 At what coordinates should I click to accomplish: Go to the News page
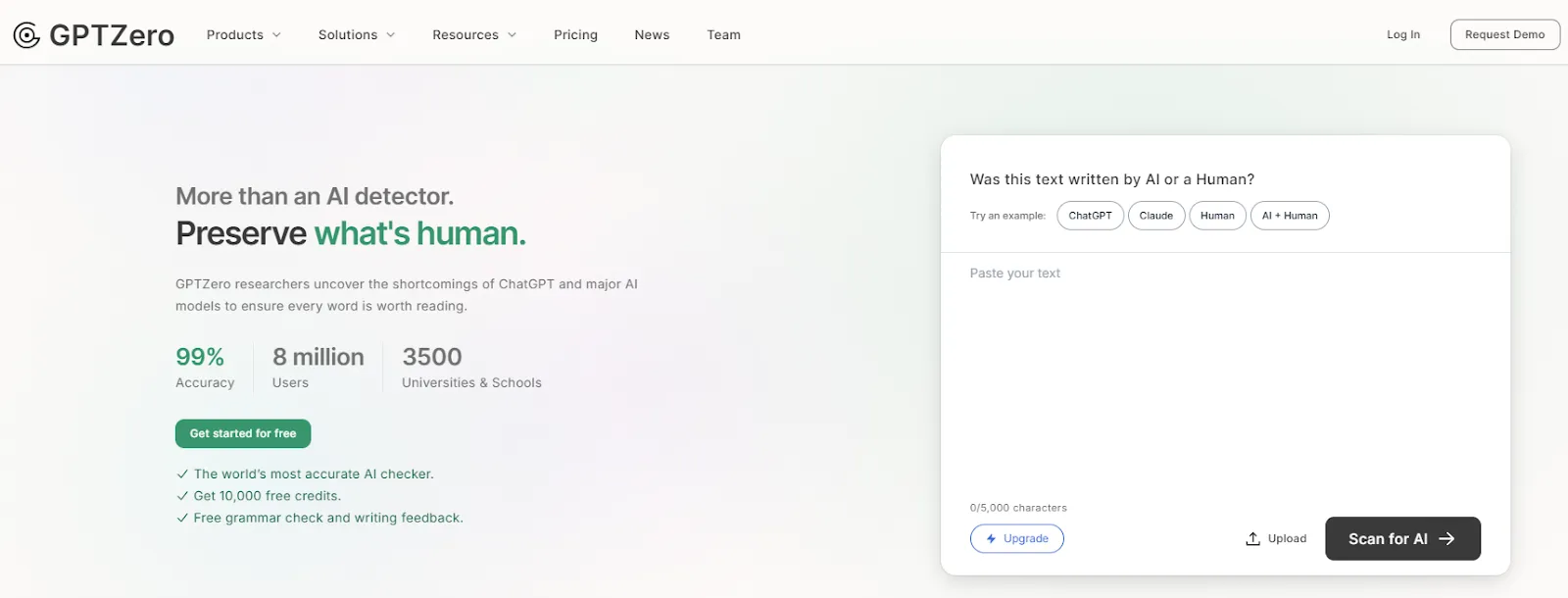(x=652, y=34)
